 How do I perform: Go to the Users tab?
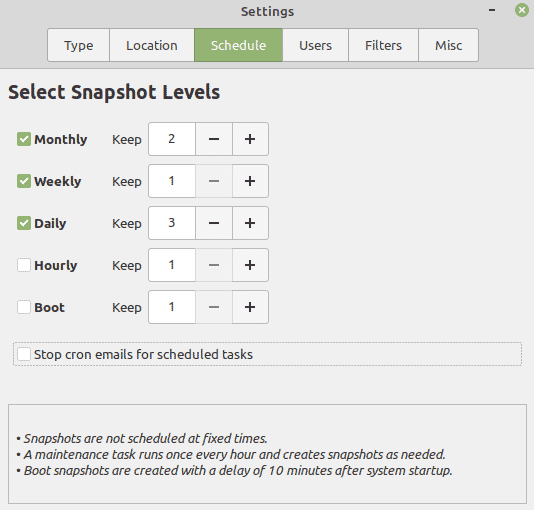click(x=315, y=45)
